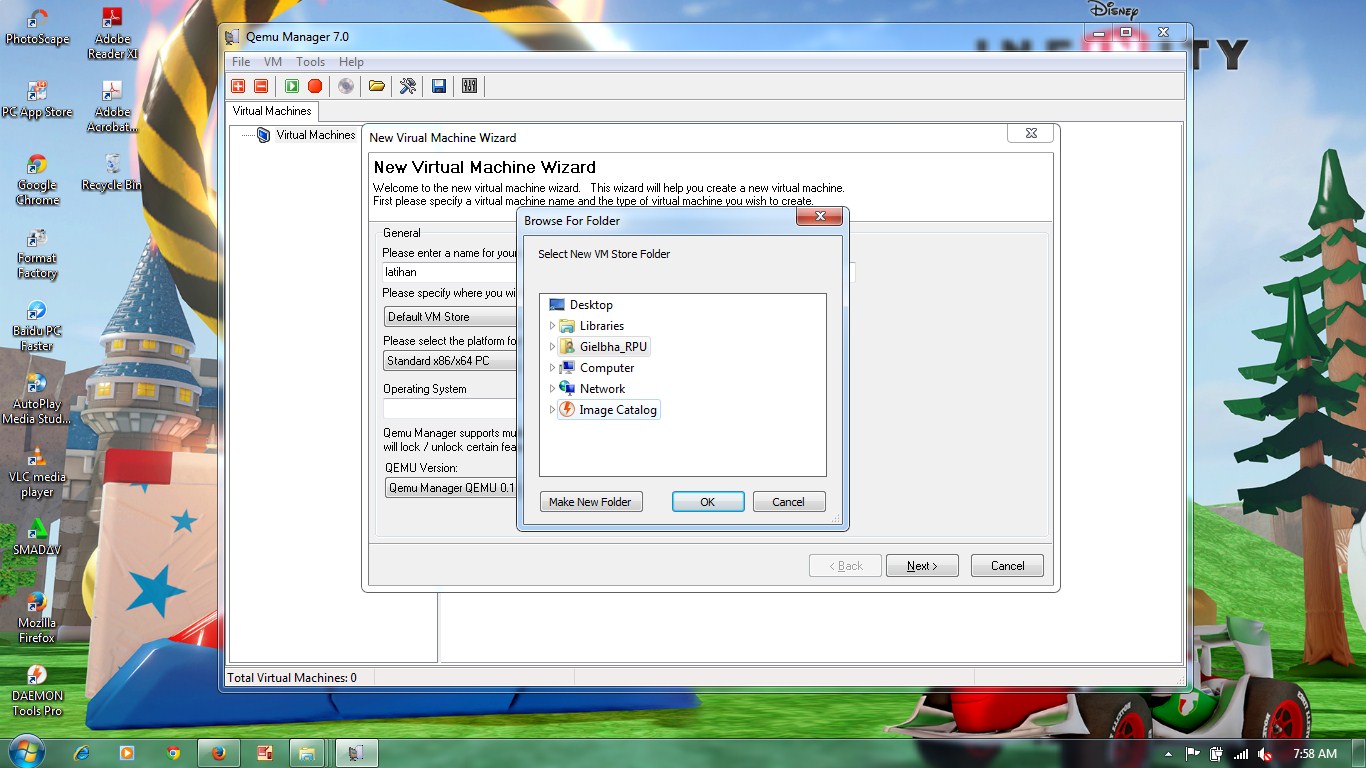
Task: Select Computer in the folder tree
Action: coord(607,368)
